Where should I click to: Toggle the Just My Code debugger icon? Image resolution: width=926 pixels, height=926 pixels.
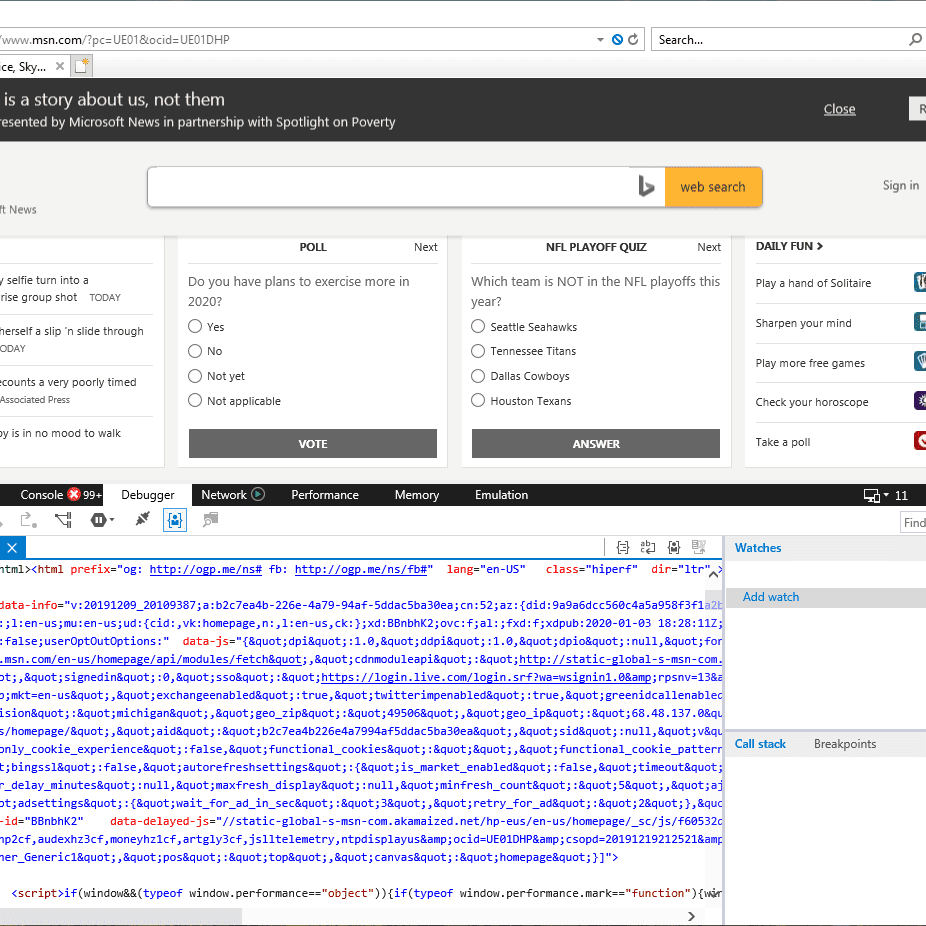tap(175, 520)
